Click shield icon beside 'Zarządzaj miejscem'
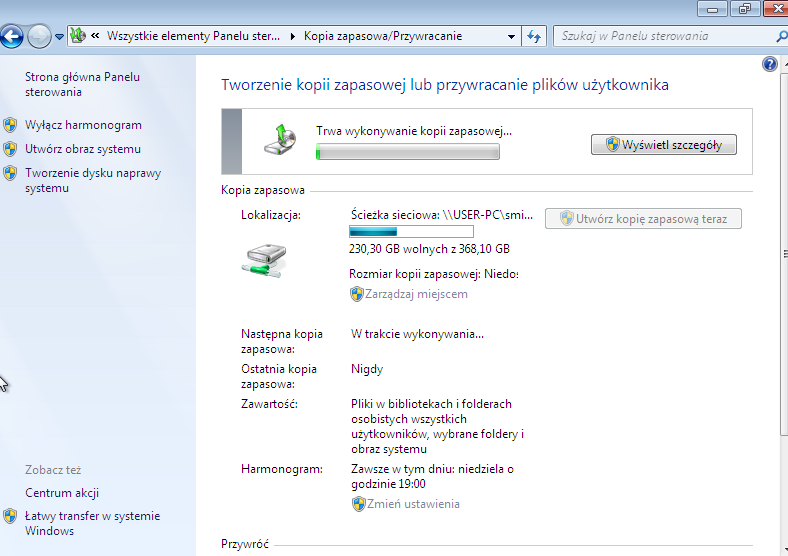 [x=356, y=294]
